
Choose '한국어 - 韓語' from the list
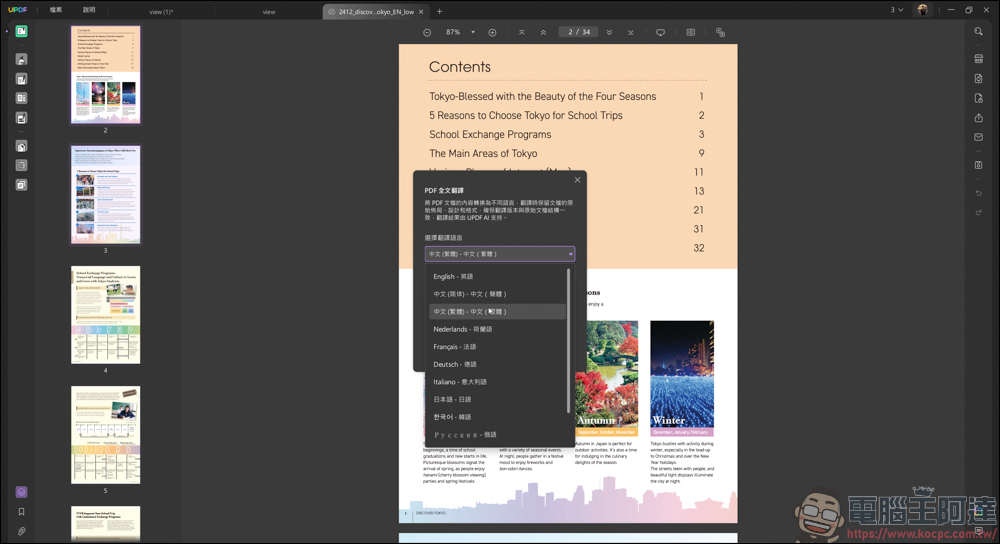point(497,417)
